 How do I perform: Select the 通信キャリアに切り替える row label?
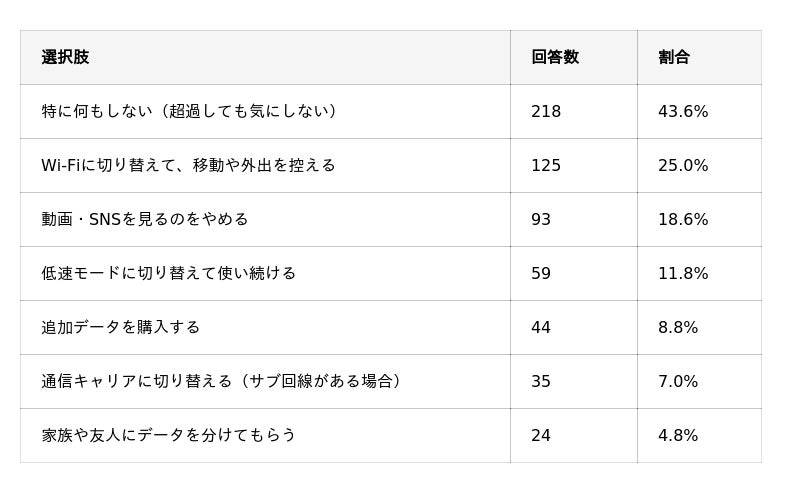click(x=224, y=381)
